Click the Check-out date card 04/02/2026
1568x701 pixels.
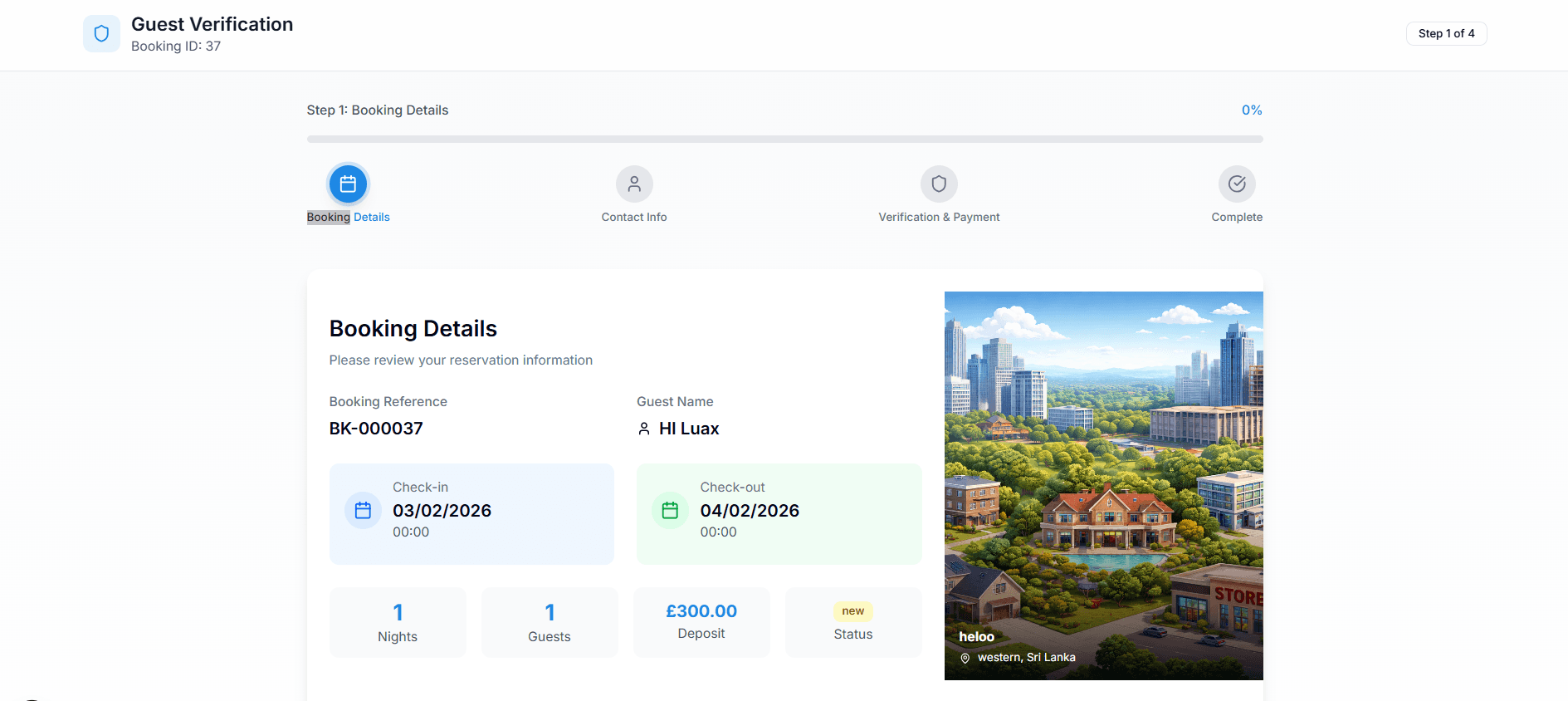coord(779,514)
